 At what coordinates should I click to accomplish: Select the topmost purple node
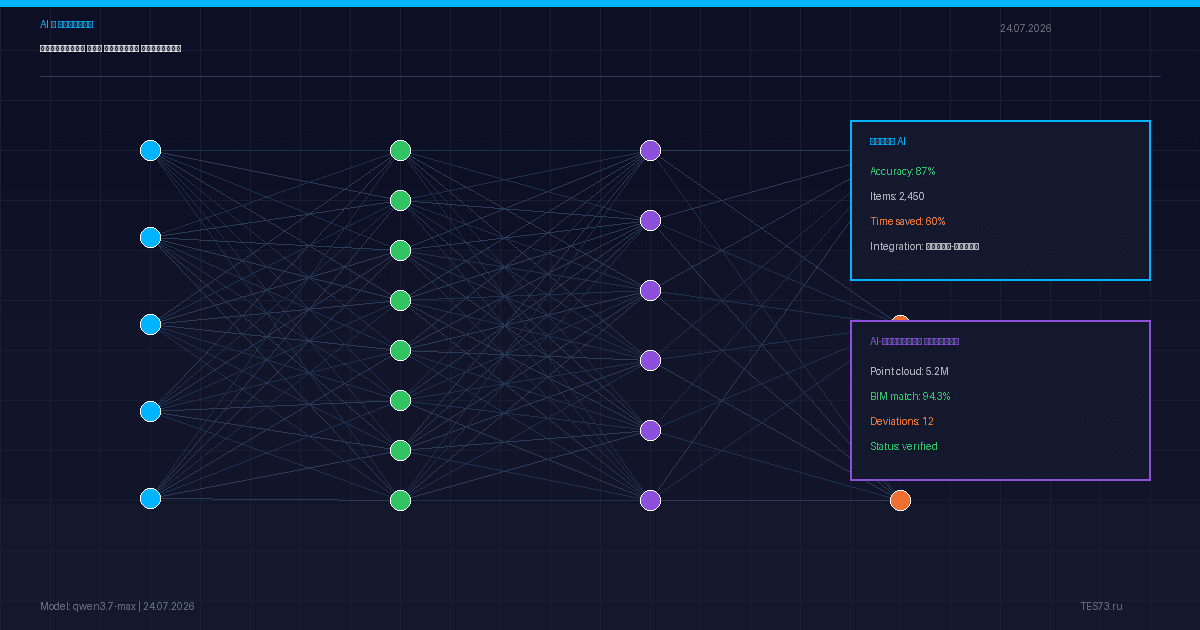[x=650, y=150]
